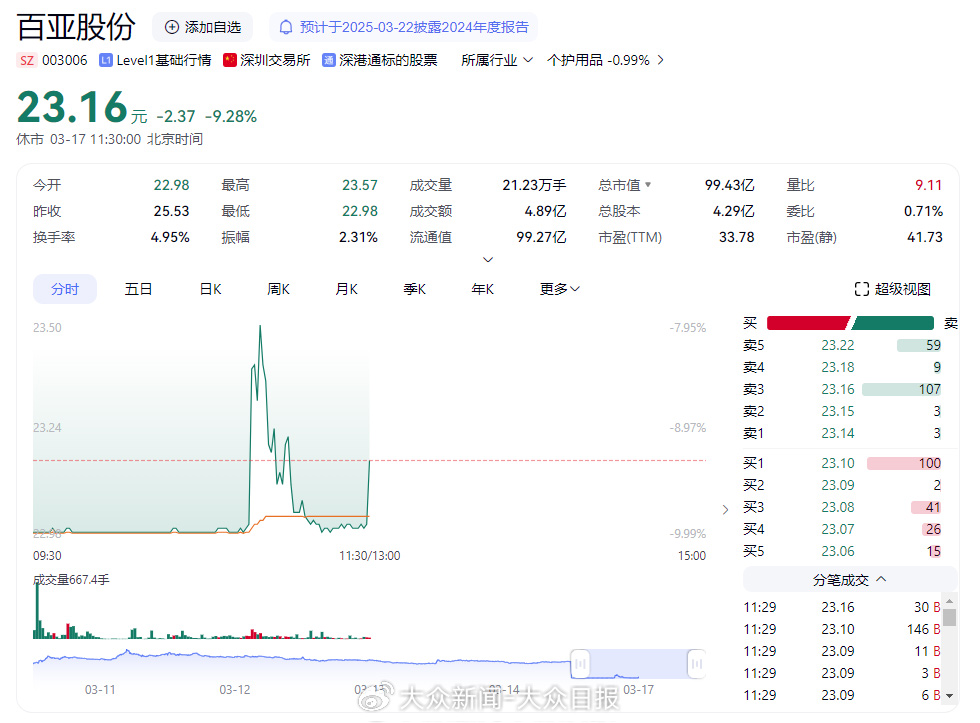Click the 总股本 value 4.29亿

point(734,211)
